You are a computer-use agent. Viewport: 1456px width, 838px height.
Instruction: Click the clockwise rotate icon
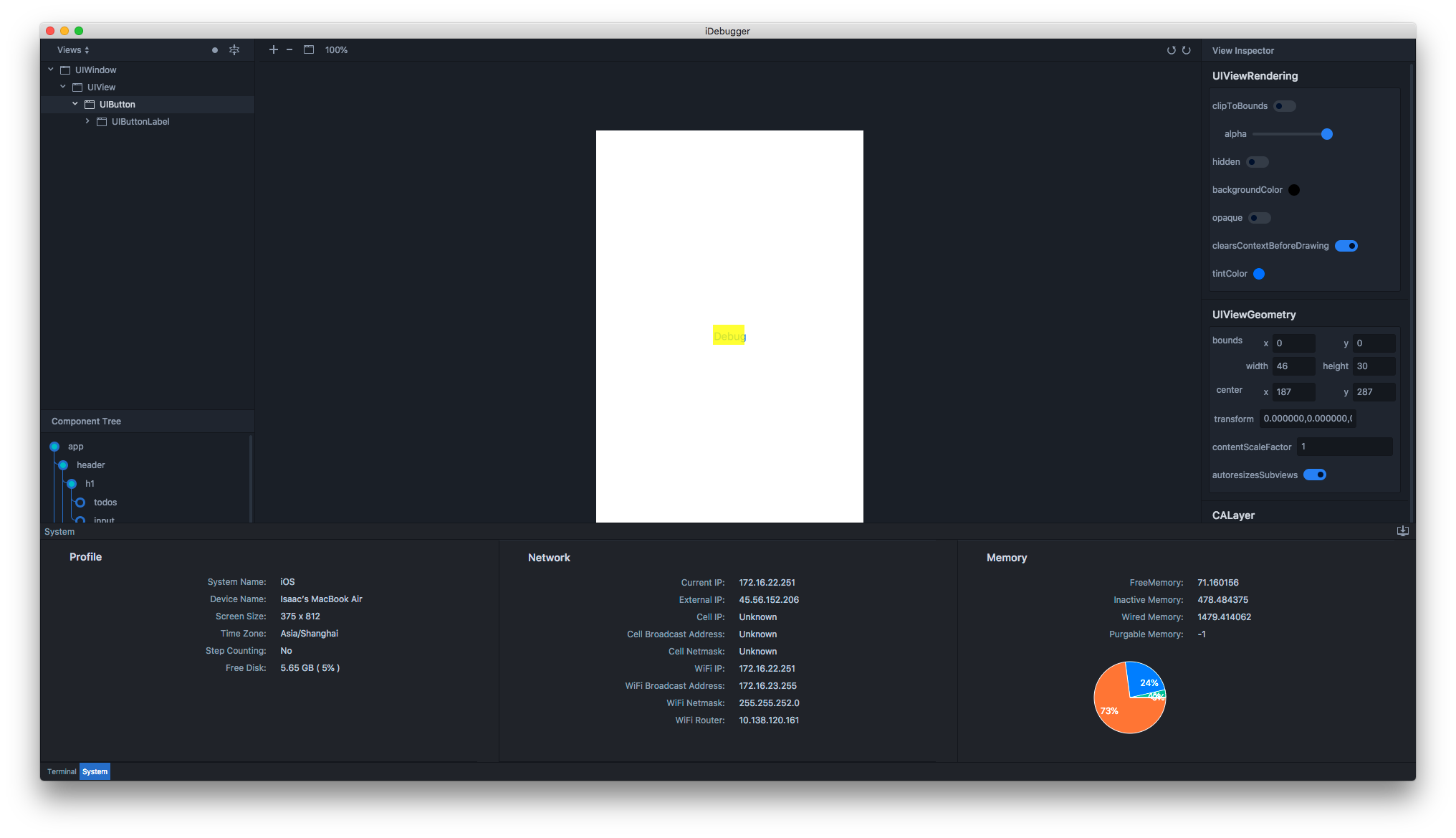pos(1187,50)
